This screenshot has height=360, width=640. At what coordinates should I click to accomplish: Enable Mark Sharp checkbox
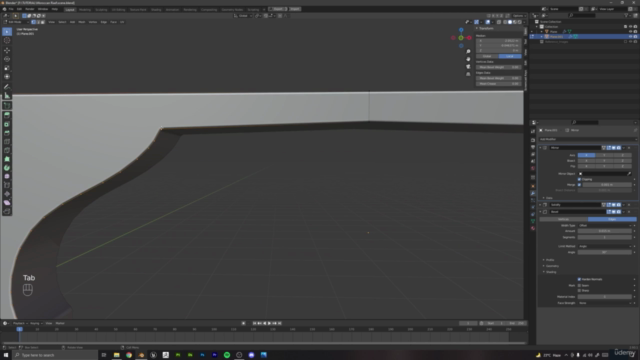click(x=579, y=290)
